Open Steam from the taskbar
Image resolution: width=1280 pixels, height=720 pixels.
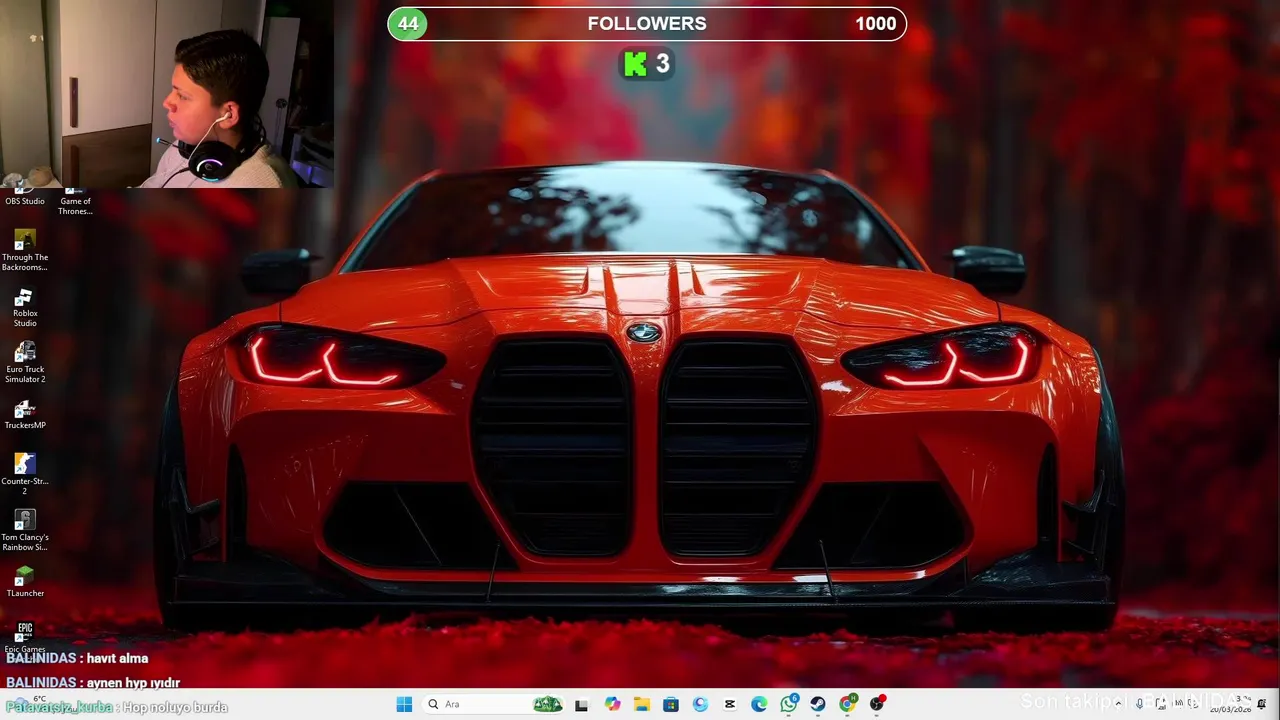click(x=818, y=704)
